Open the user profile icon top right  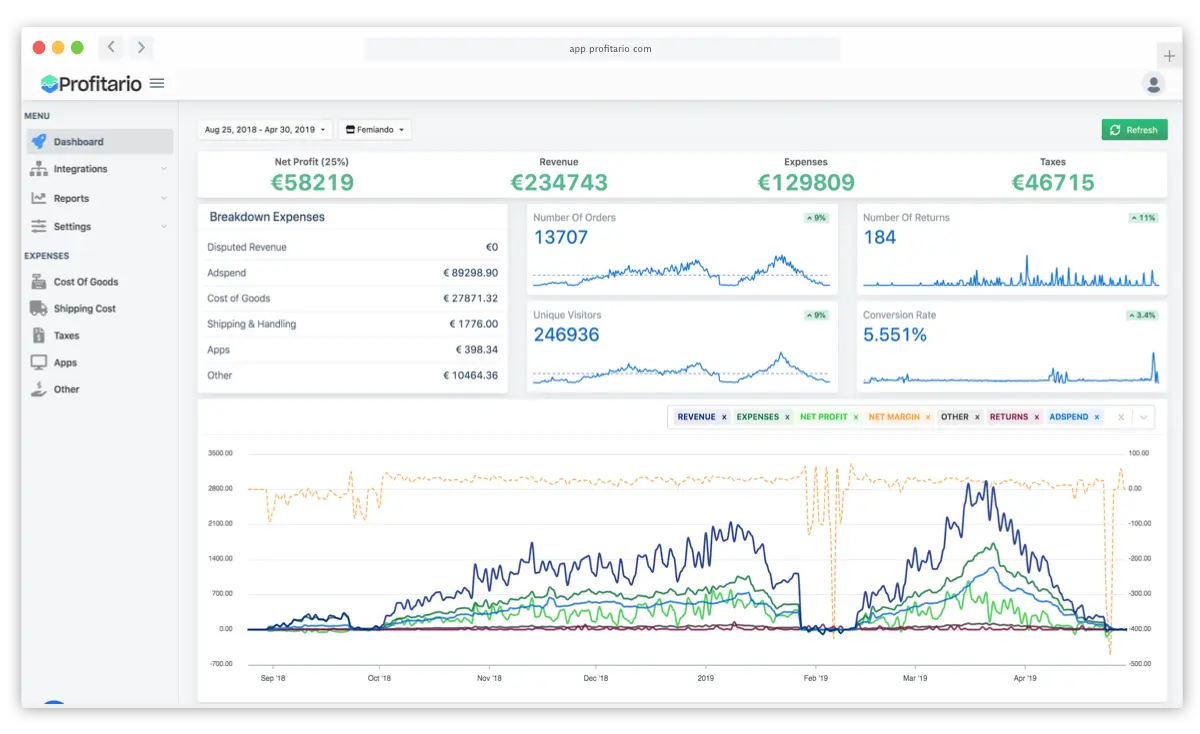1154,83
